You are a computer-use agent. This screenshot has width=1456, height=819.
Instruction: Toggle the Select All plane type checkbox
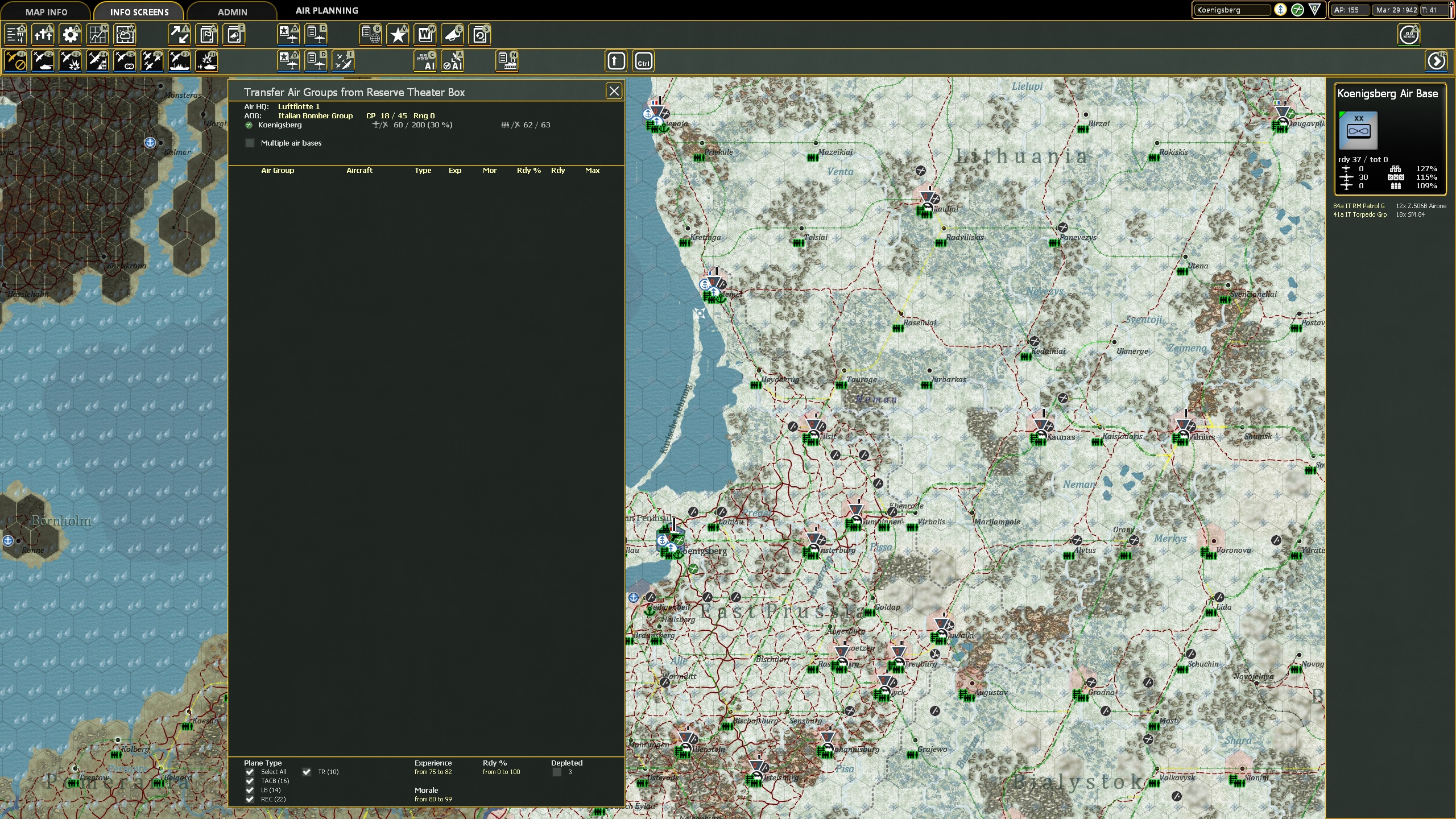[x=250, y=772]
